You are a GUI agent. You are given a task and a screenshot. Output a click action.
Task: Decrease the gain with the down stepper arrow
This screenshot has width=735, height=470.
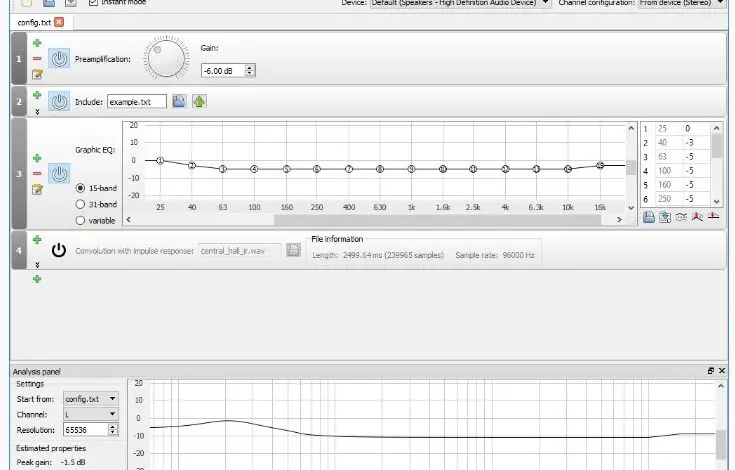pos(250,74)
